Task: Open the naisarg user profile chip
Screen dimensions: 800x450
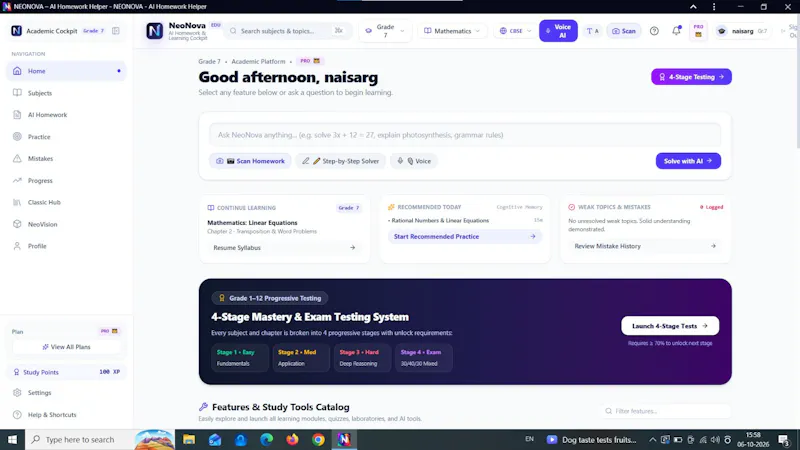Action: pos(742,31)
